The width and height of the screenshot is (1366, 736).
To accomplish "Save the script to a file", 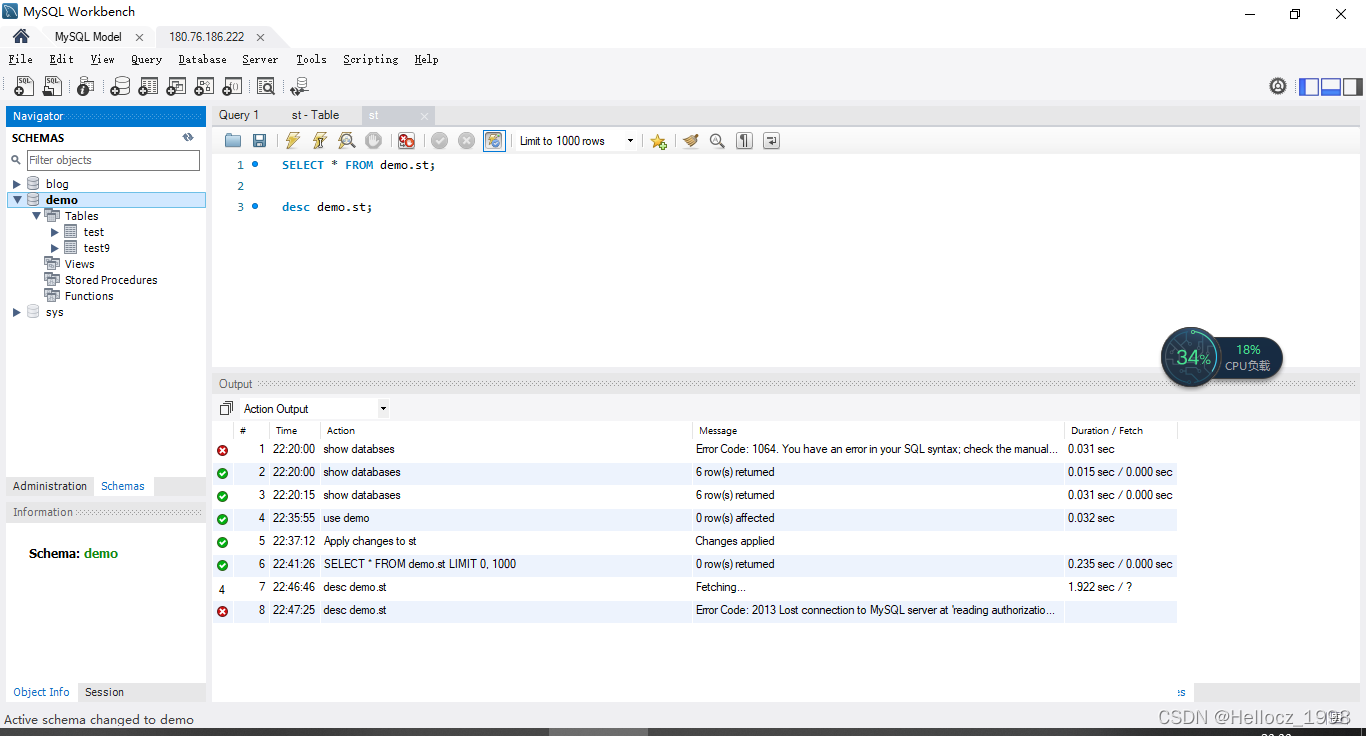I will tap(259, 141).
